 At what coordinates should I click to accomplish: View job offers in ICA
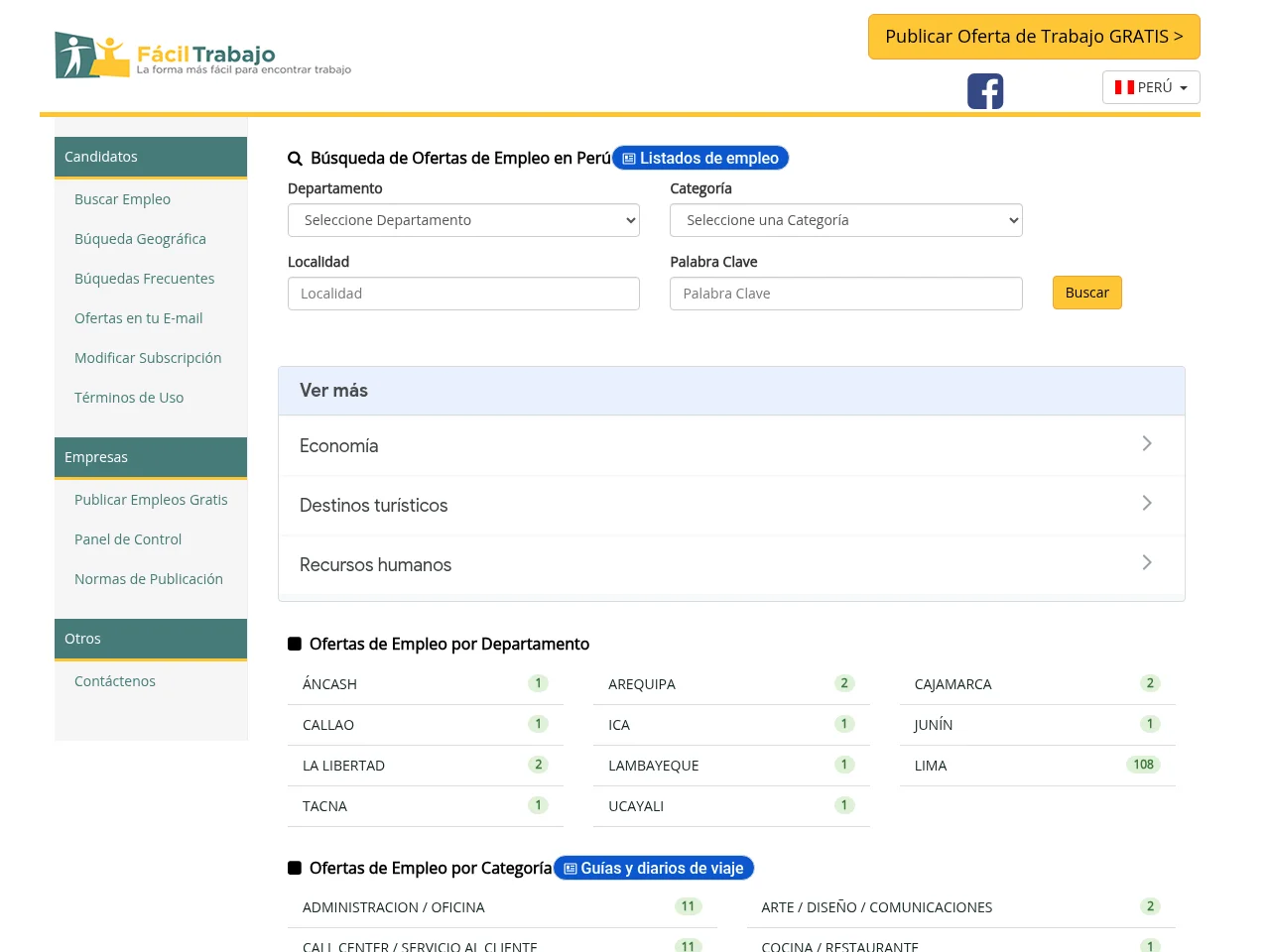731,725
